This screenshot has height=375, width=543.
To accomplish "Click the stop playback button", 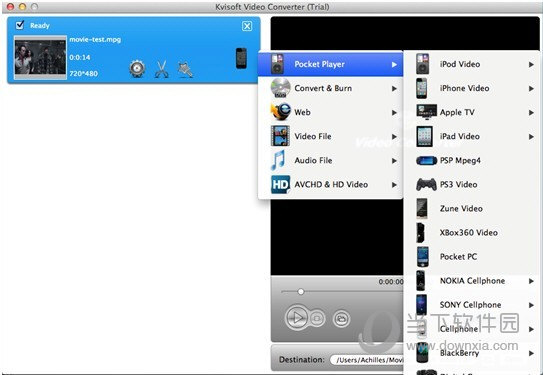I will pos(317,318).
